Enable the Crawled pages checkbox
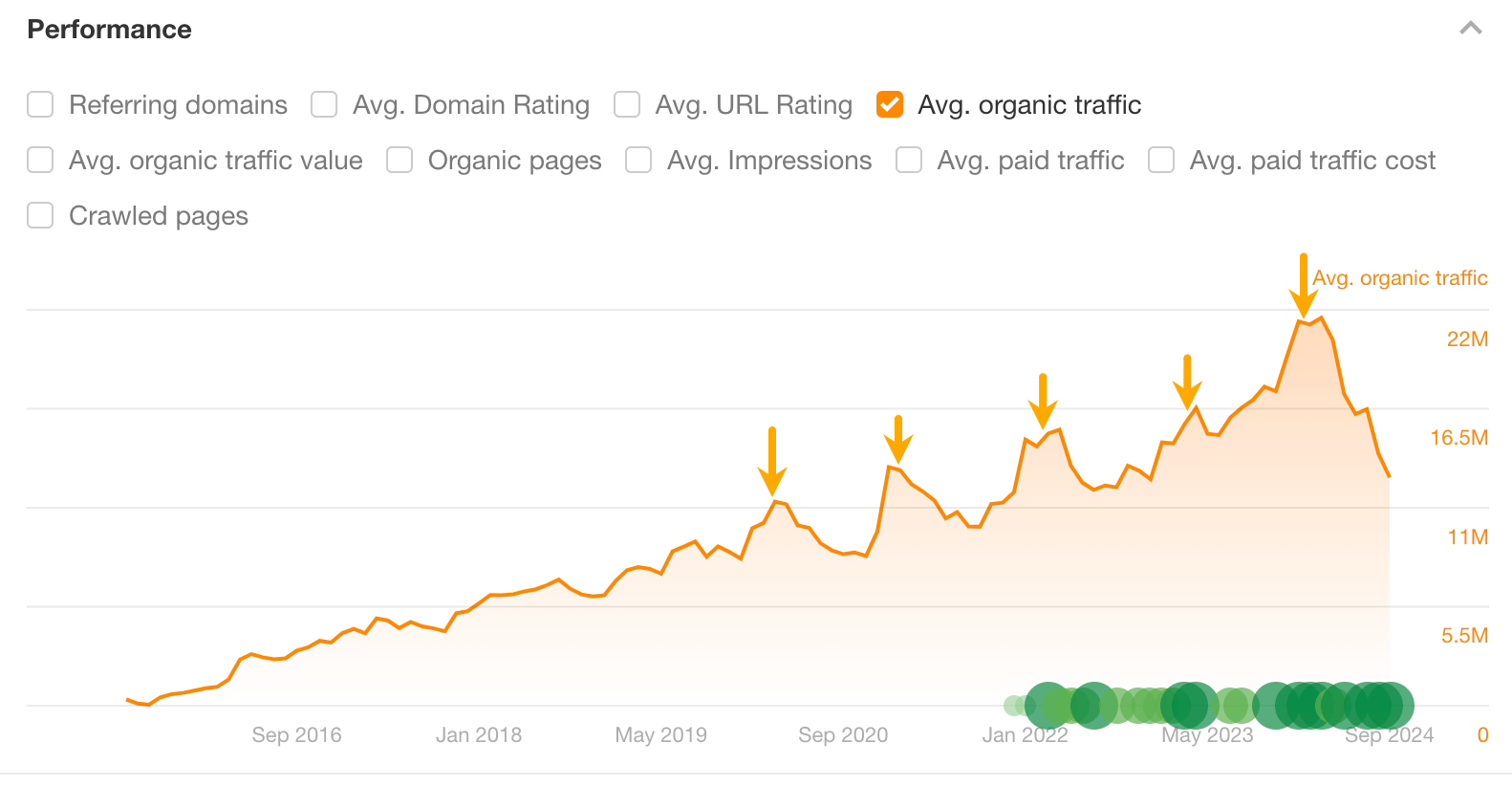The image size is (1512, 786). pyautogui.click(x=39, y=215)
